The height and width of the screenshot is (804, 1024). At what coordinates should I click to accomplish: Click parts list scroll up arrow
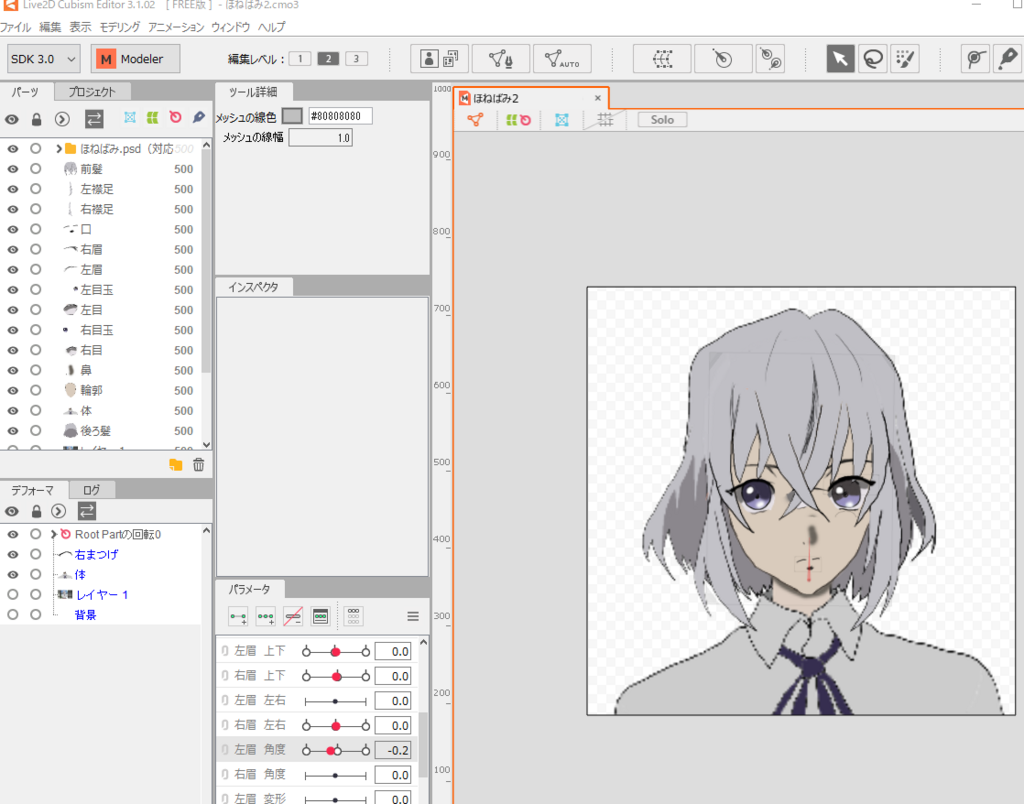point(206,145)
